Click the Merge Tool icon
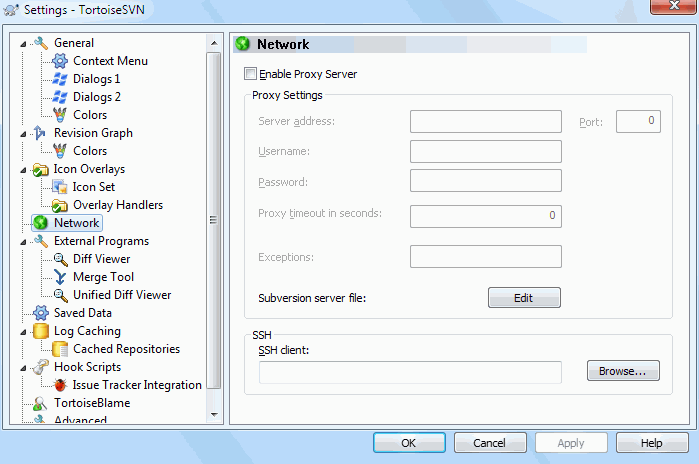This screenshot has height=464, width=699. tap(60, 277)
